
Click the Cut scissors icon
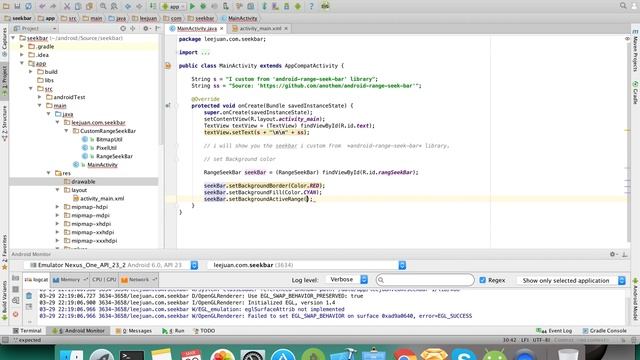click(x=67, y=6)
